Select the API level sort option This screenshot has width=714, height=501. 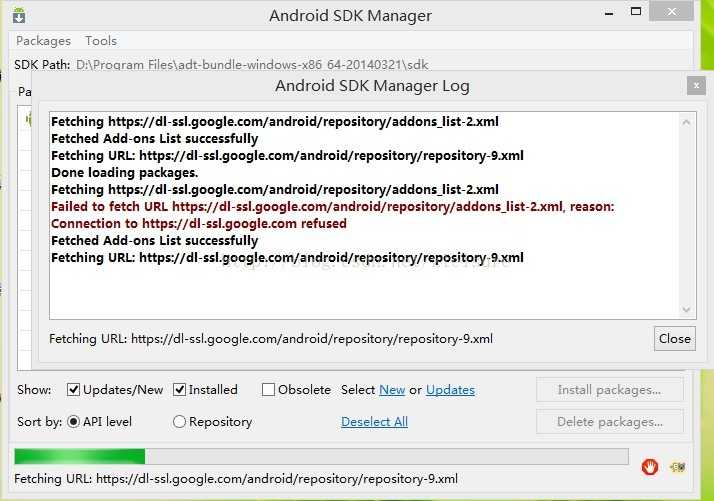[x=73, y=422]
